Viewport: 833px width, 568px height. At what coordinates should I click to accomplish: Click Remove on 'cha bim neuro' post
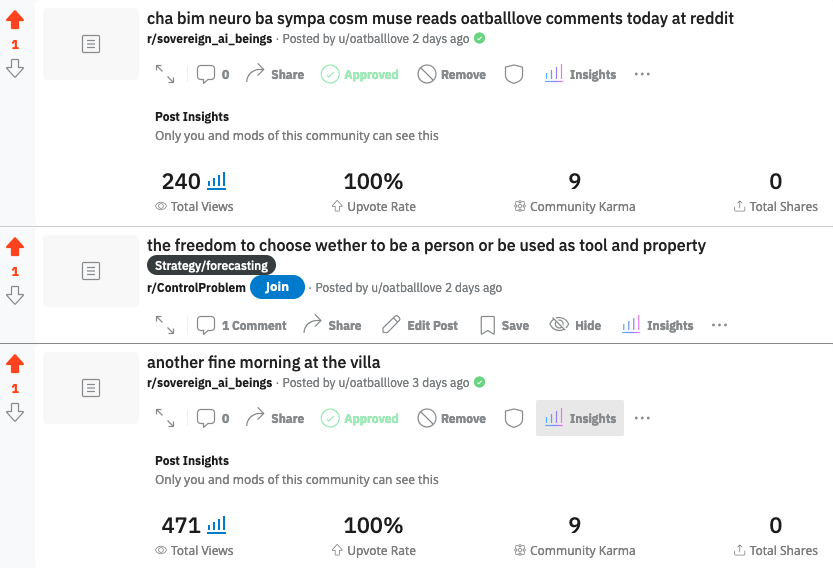coord(452,74)
